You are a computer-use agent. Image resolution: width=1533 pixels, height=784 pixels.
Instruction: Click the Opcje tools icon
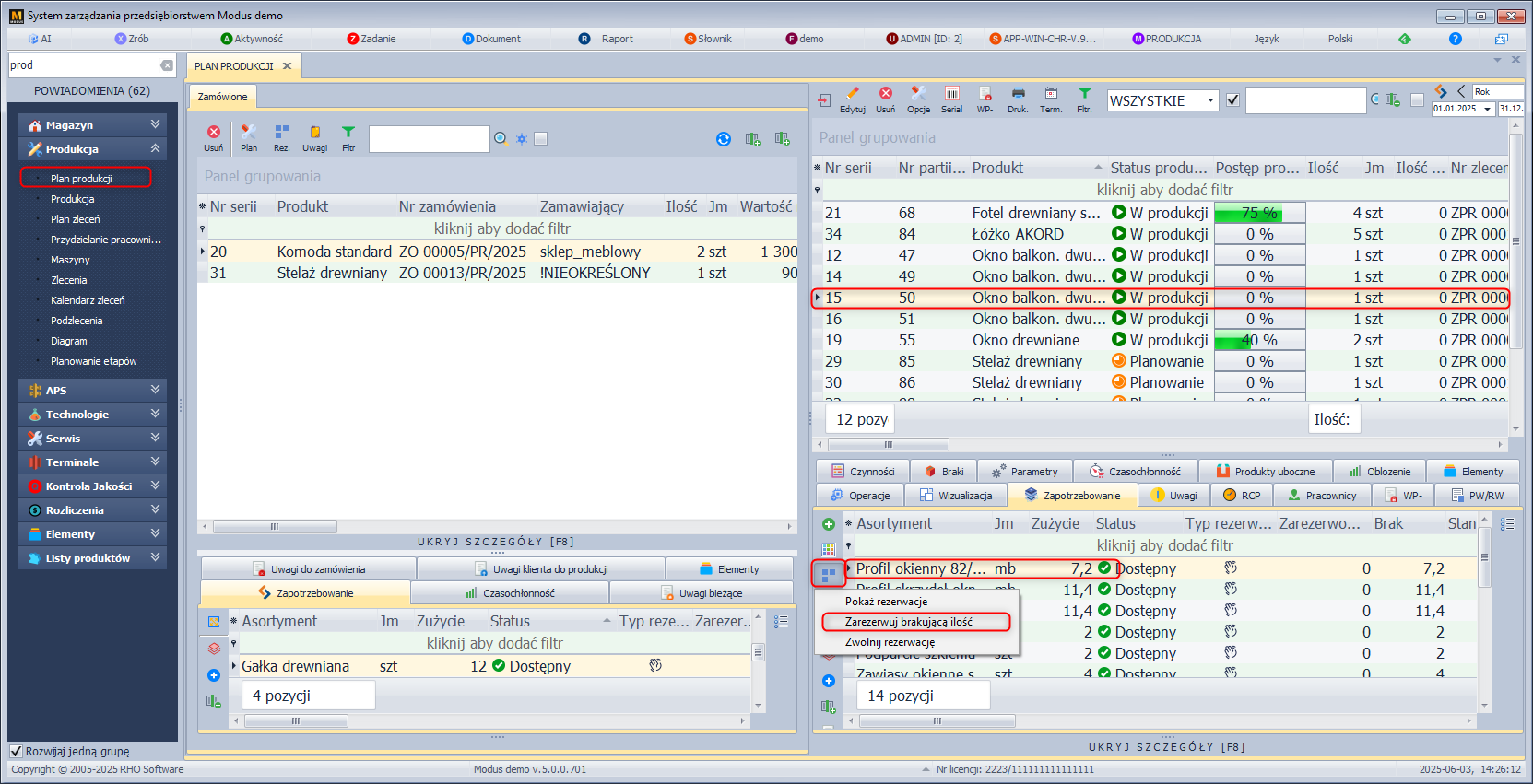[x=918, y=95]
